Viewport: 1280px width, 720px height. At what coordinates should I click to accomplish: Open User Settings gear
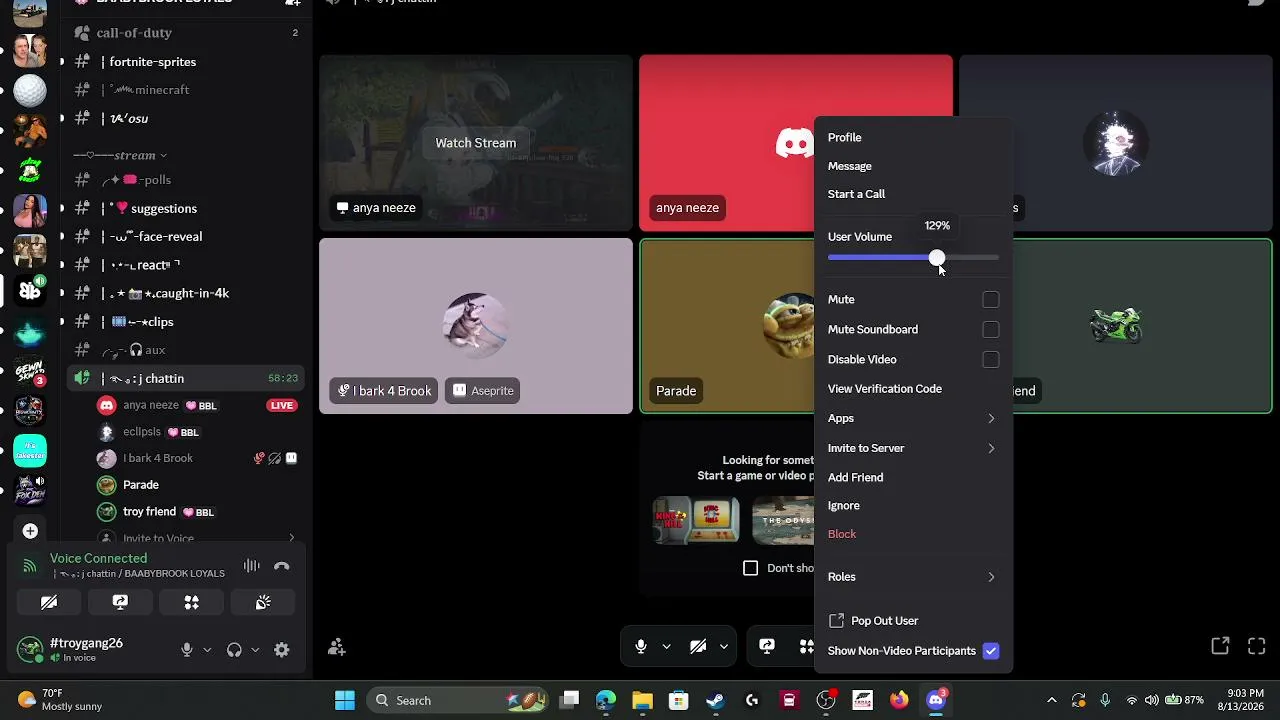282,650
